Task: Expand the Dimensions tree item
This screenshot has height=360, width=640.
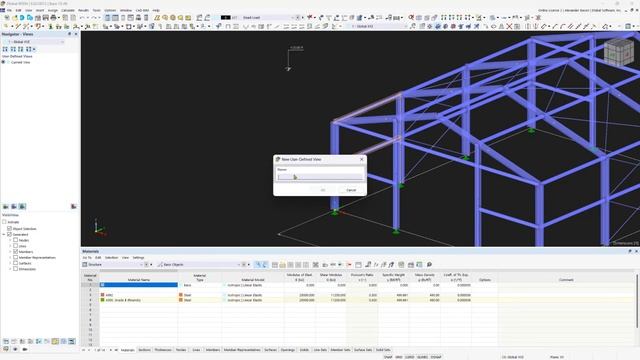Action: click(10, 269)
